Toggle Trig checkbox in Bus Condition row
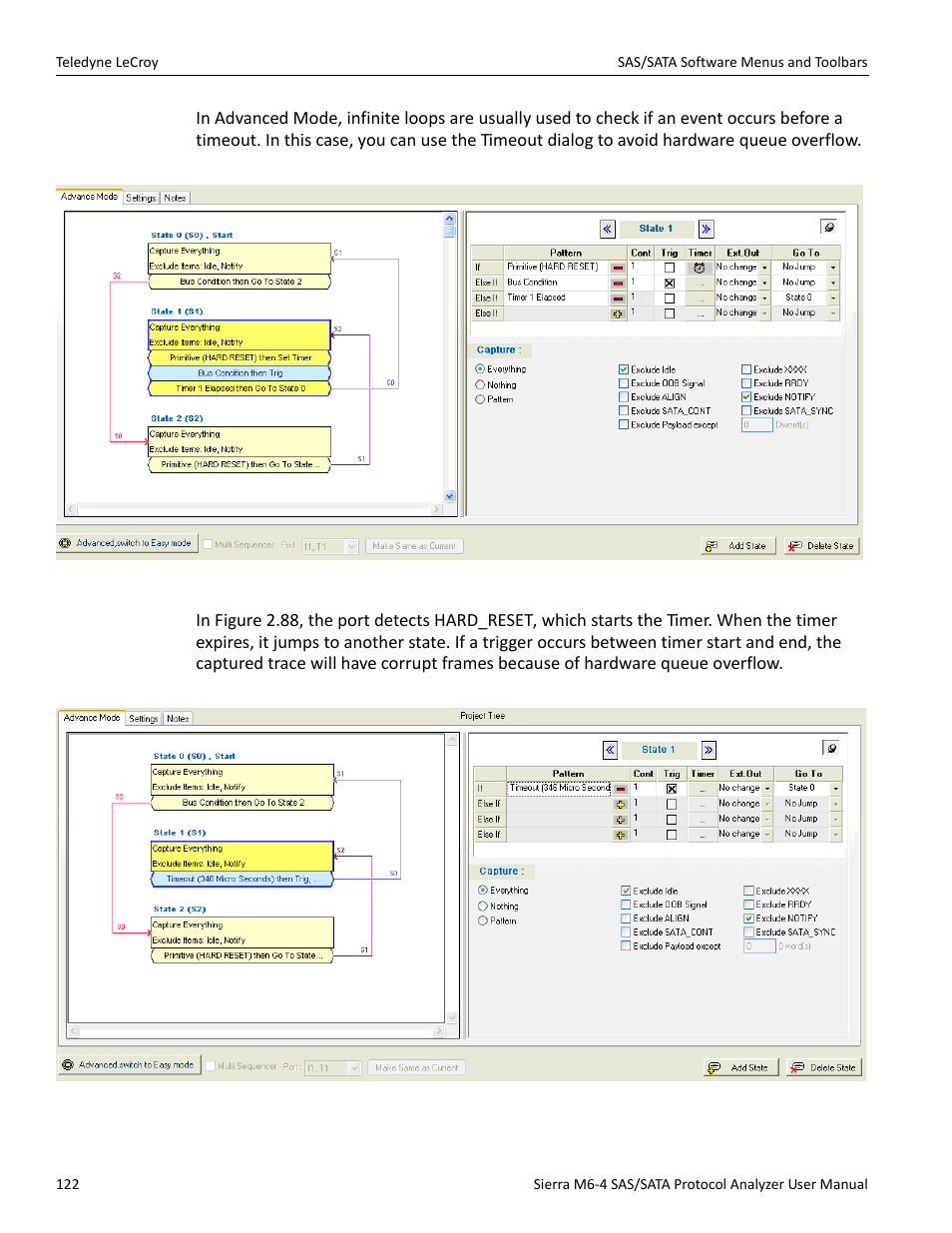This screenshot has height=1233, width=952. tap(670, 283)
